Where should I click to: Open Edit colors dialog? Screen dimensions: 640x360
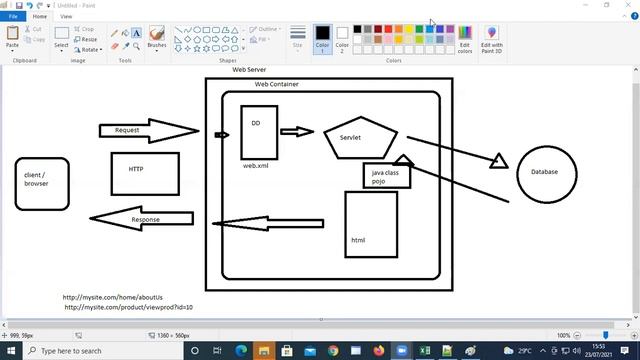[x=465, y=40]
